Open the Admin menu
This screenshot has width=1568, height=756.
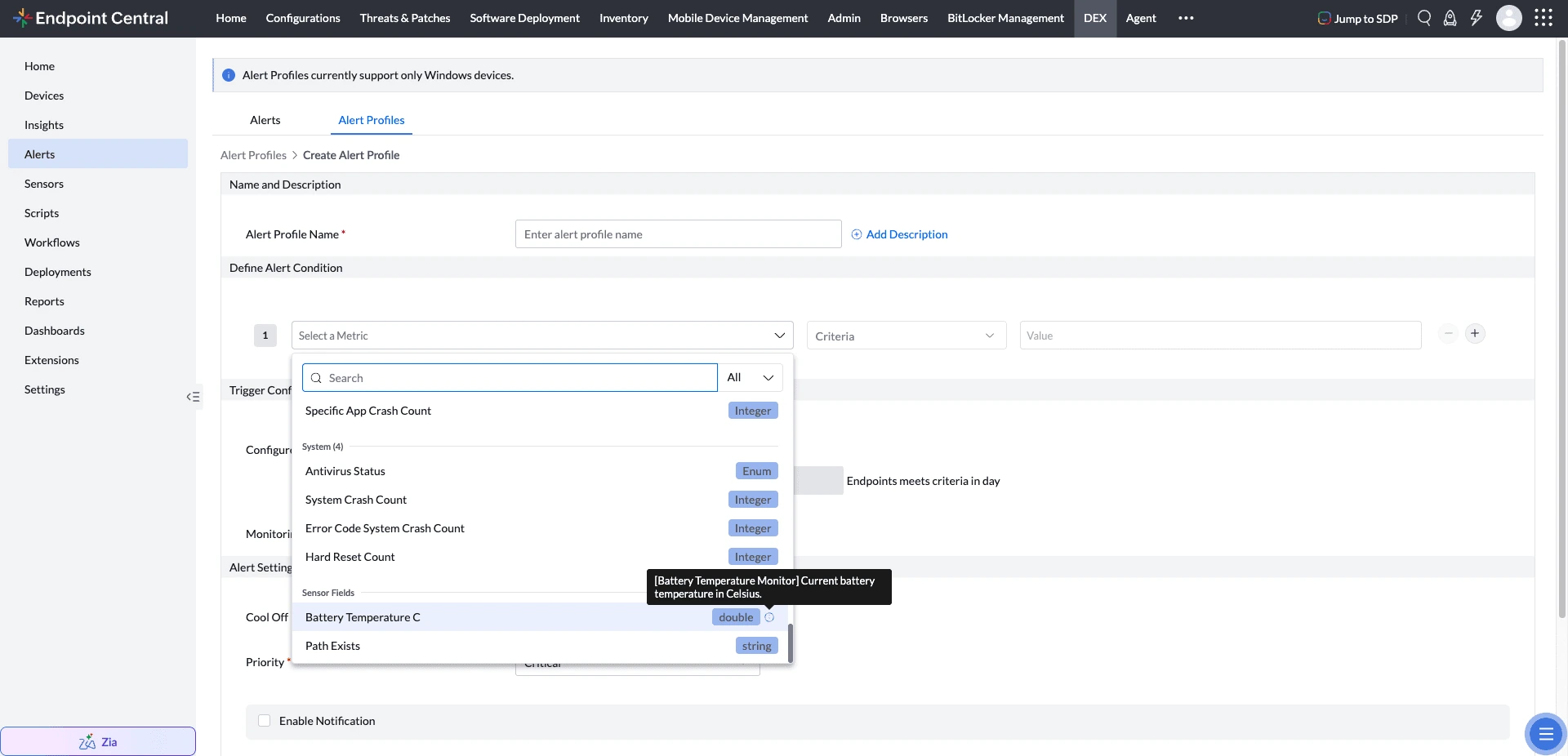click(x=844, y=18)
